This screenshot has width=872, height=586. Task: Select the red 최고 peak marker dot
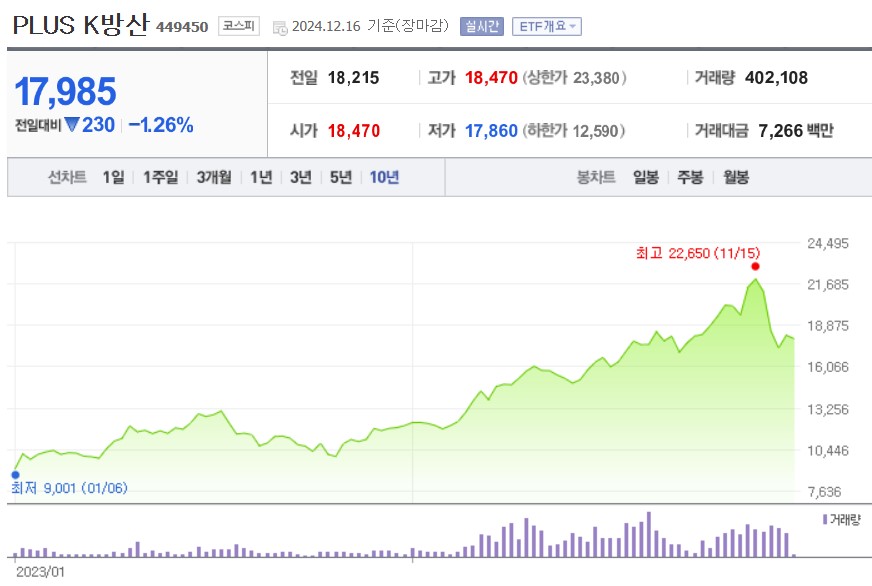(x=756, y=267)
